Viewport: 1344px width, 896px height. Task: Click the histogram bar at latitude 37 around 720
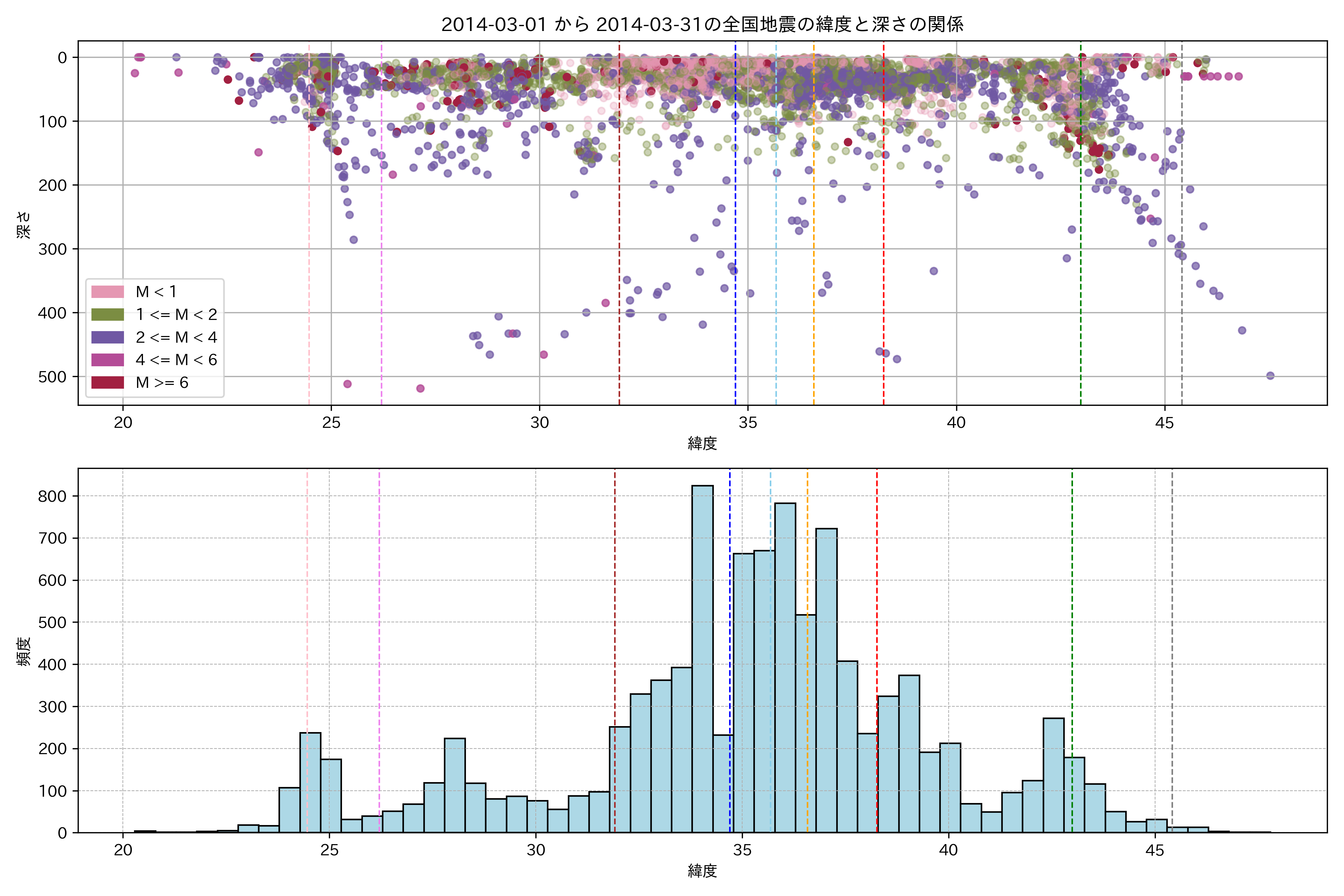[x=826, y=680]
